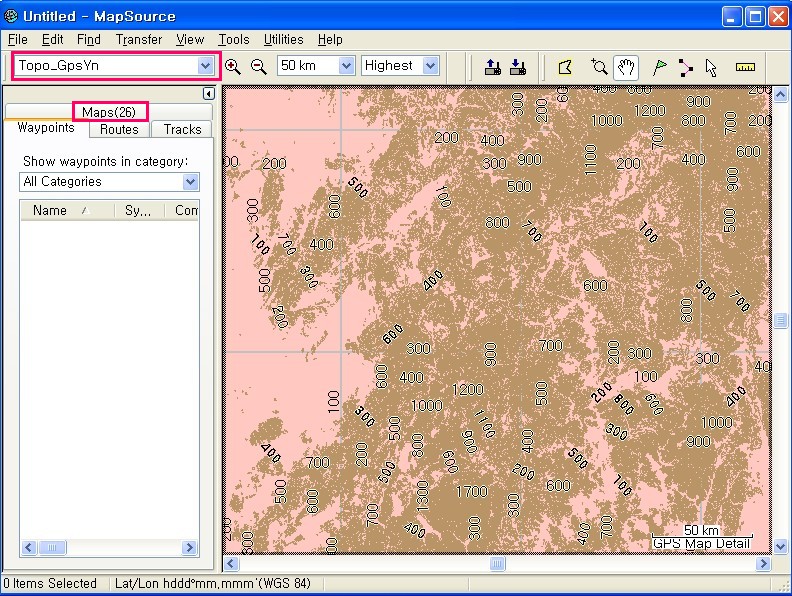Open the Tools menu
The image size is (792, 596).
[x=234, y=39]
